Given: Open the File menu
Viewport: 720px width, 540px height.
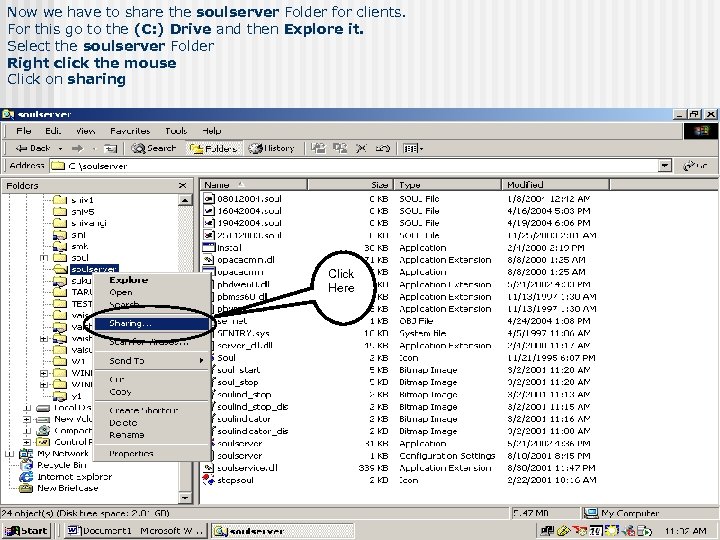Looking at the screenshot, I should click(x=23, y=131).
